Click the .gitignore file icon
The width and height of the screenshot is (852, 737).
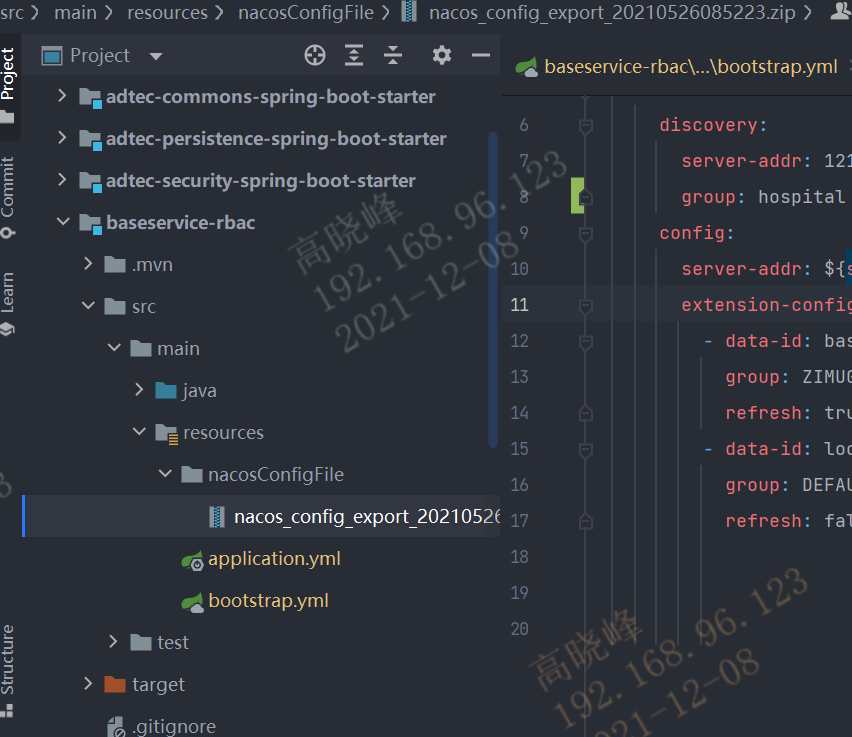116,727
